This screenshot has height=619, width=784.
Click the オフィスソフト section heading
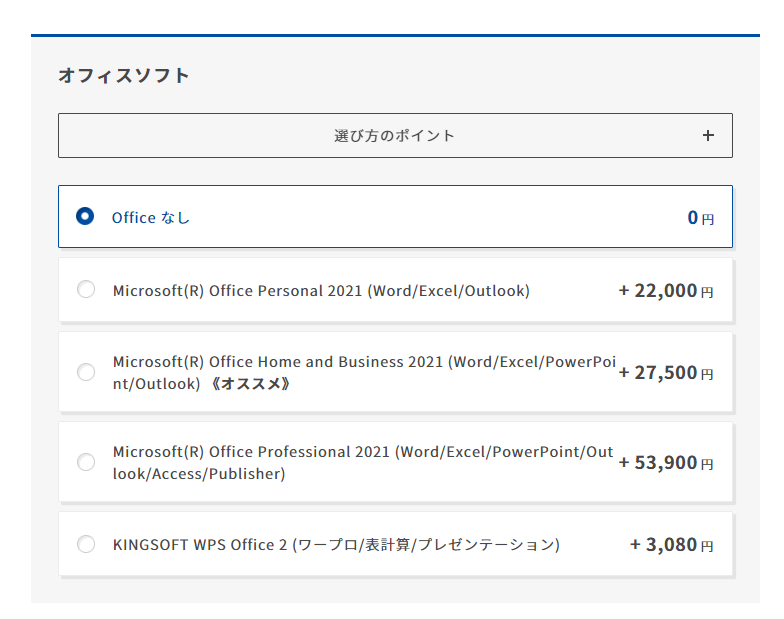click(x=124, y=76)
